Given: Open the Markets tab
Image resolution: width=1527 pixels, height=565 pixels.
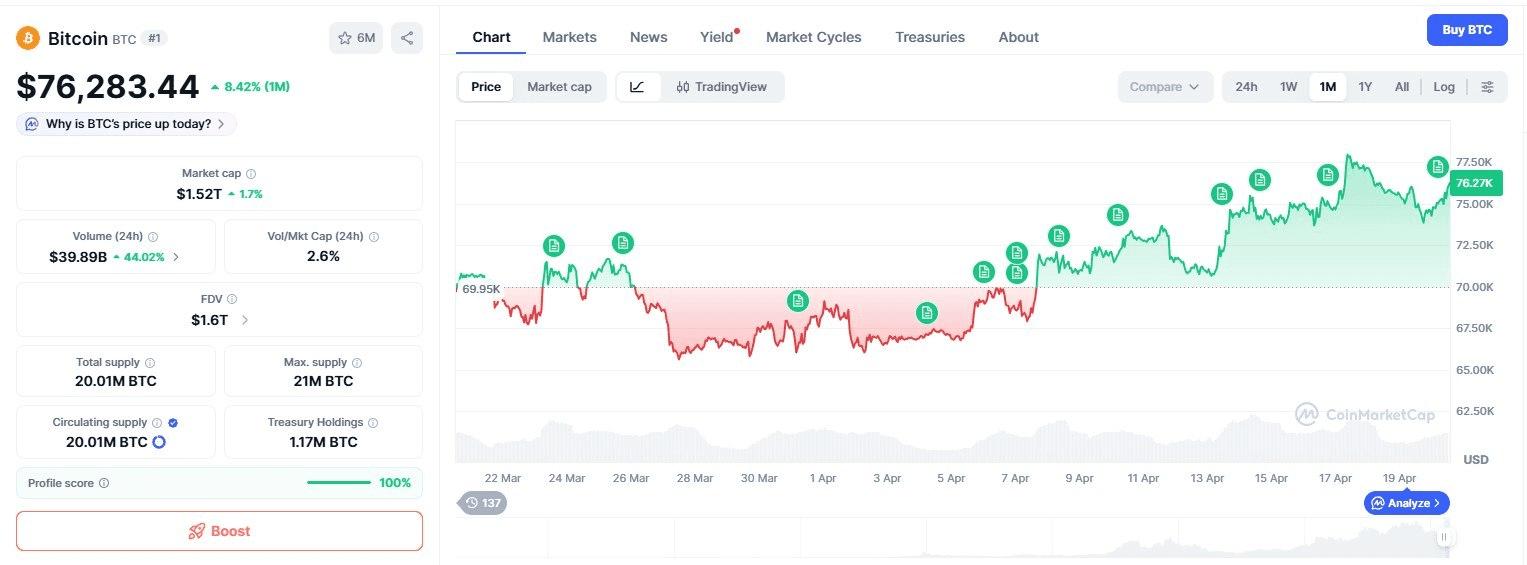Looking at the screenshot, I should coord(569,37).
